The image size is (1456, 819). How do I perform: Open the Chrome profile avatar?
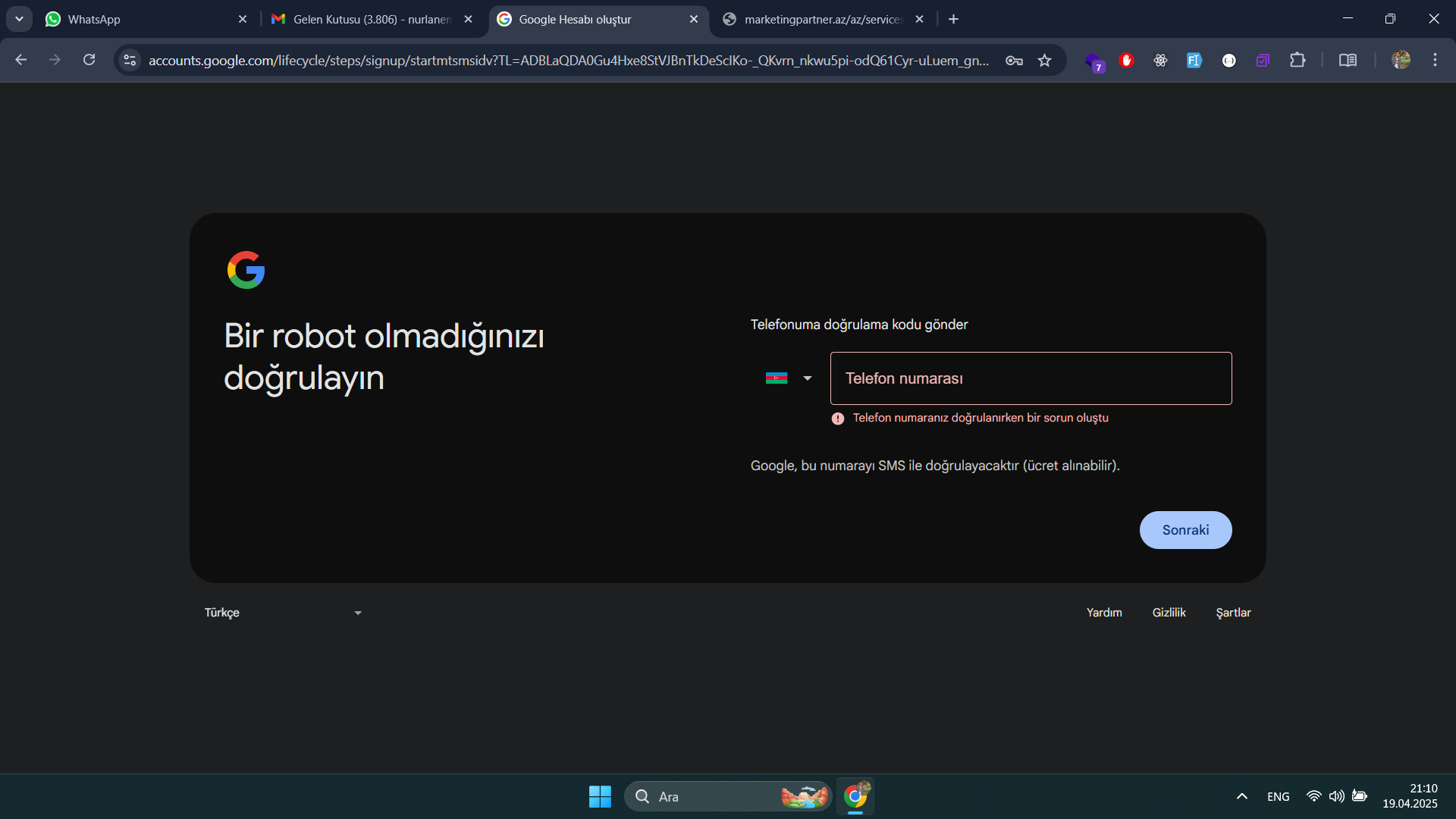(1402, 60)
